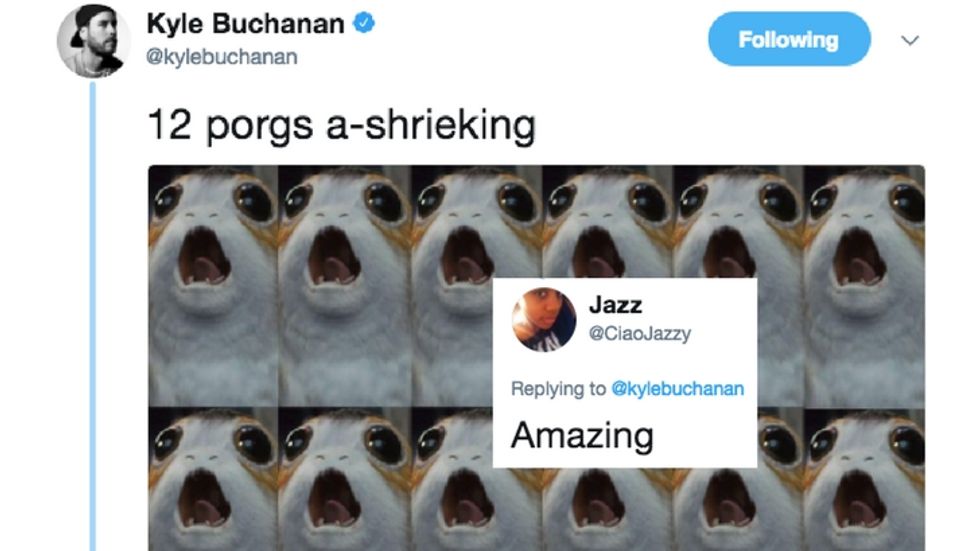980x551 pixels.
Task: Open the bottom-right porg image tile
Action: pyautogui.click(x=864, y=480)
